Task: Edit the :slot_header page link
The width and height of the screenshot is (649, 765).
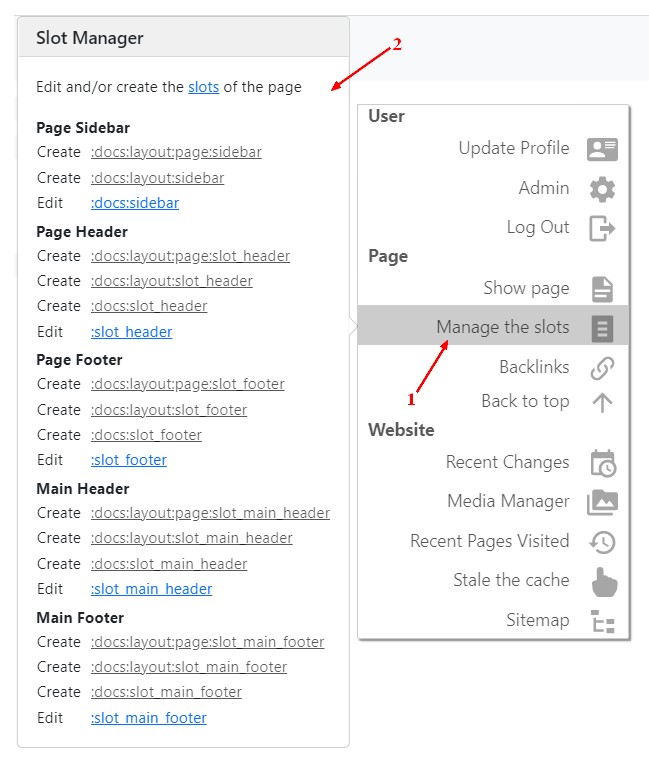Action: click(x=131, y=332)
